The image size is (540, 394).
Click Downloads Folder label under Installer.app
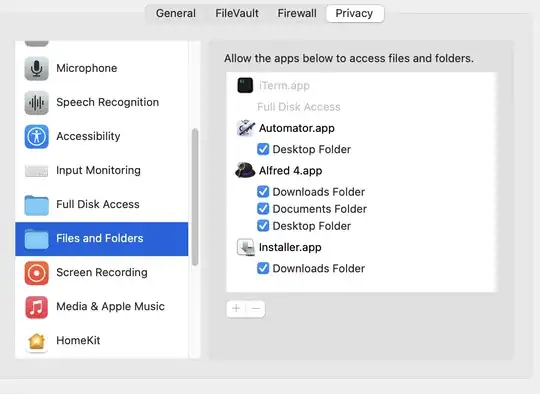click(319, 268)
